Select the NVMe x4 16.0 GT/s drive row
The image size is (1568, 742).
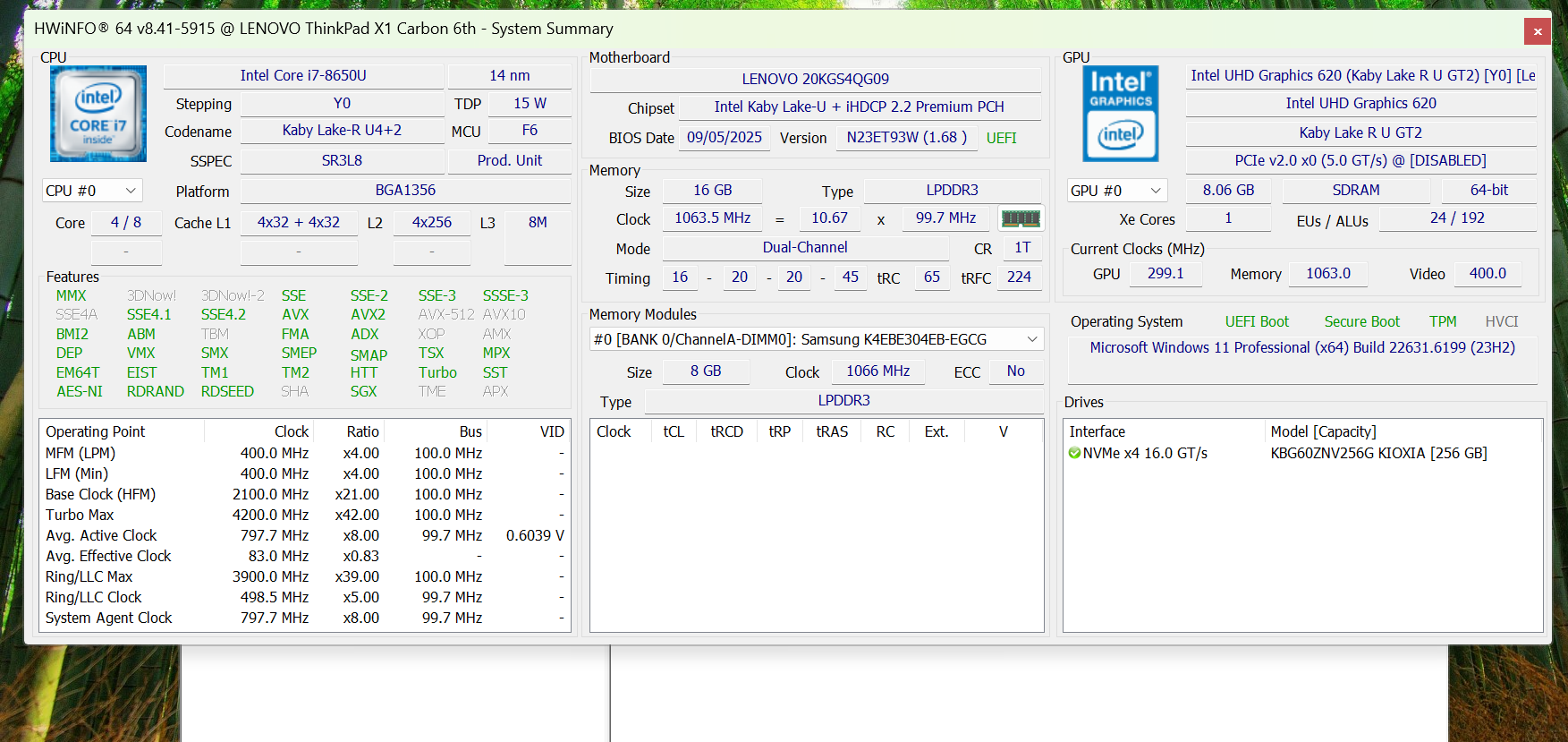[x=1302, y=454]
